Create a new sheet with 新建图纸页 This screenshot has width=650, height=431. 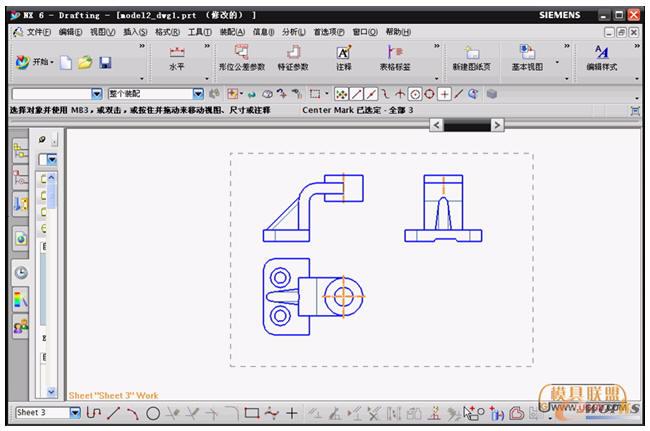[x=473, y=57]
